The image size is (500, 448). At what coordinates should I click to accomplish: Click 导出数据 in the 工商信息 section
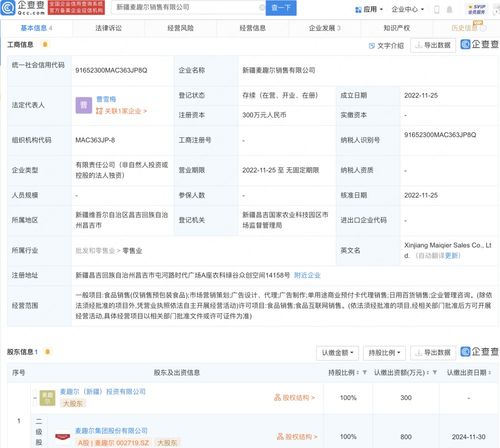click(433, 45)
